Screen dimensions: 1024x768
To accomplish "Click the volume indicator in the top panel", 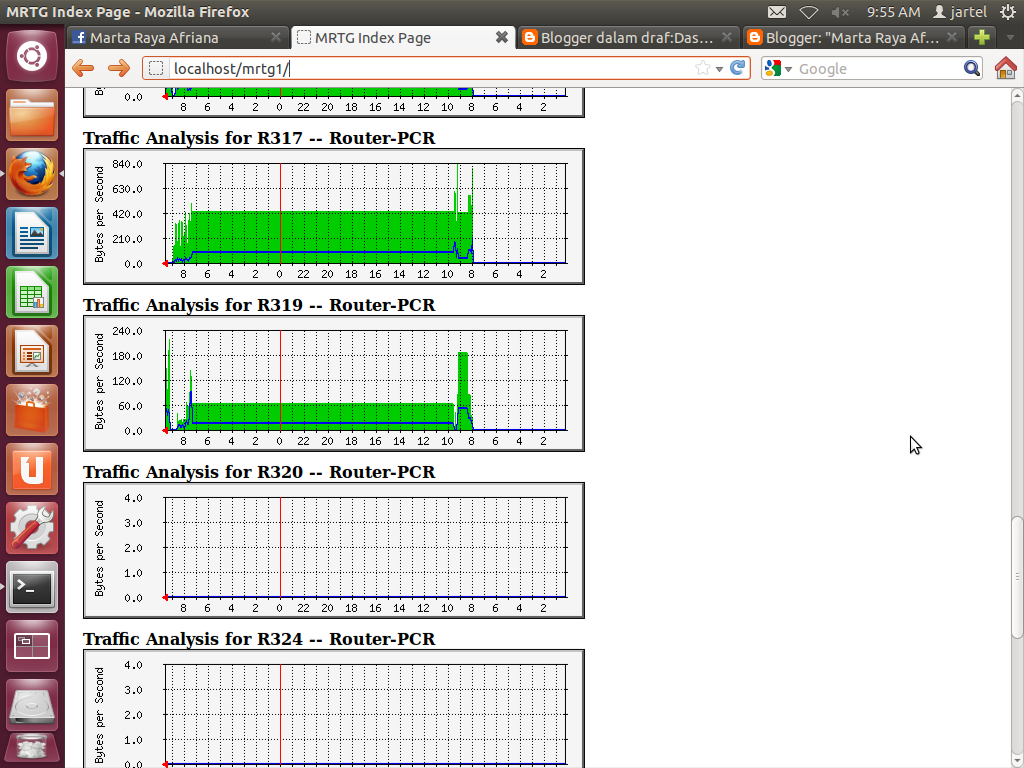I will (x=838, y=13).
